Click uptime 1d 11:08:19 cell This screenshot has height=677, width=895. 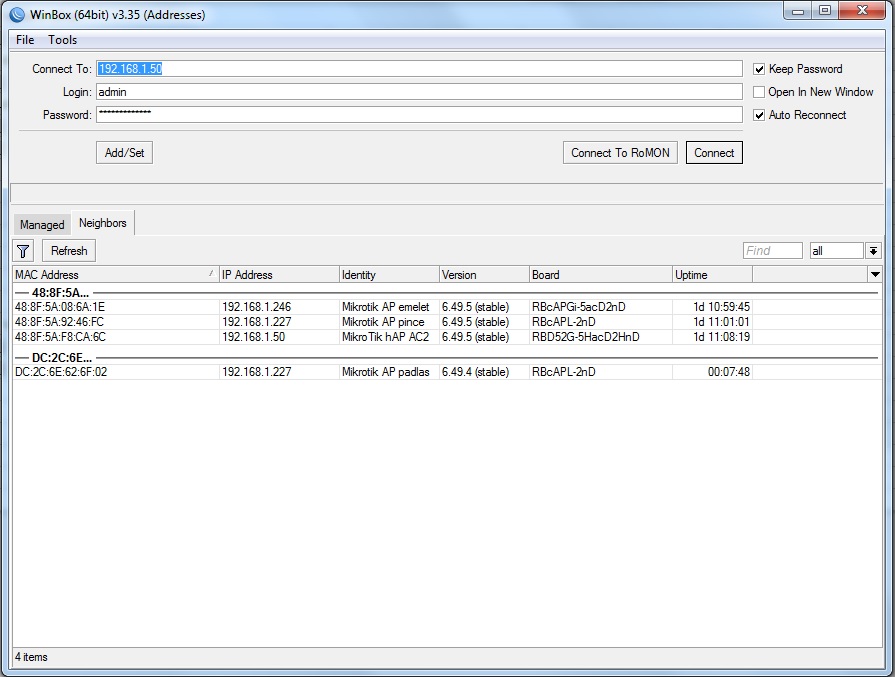click(x=721, y=337)
